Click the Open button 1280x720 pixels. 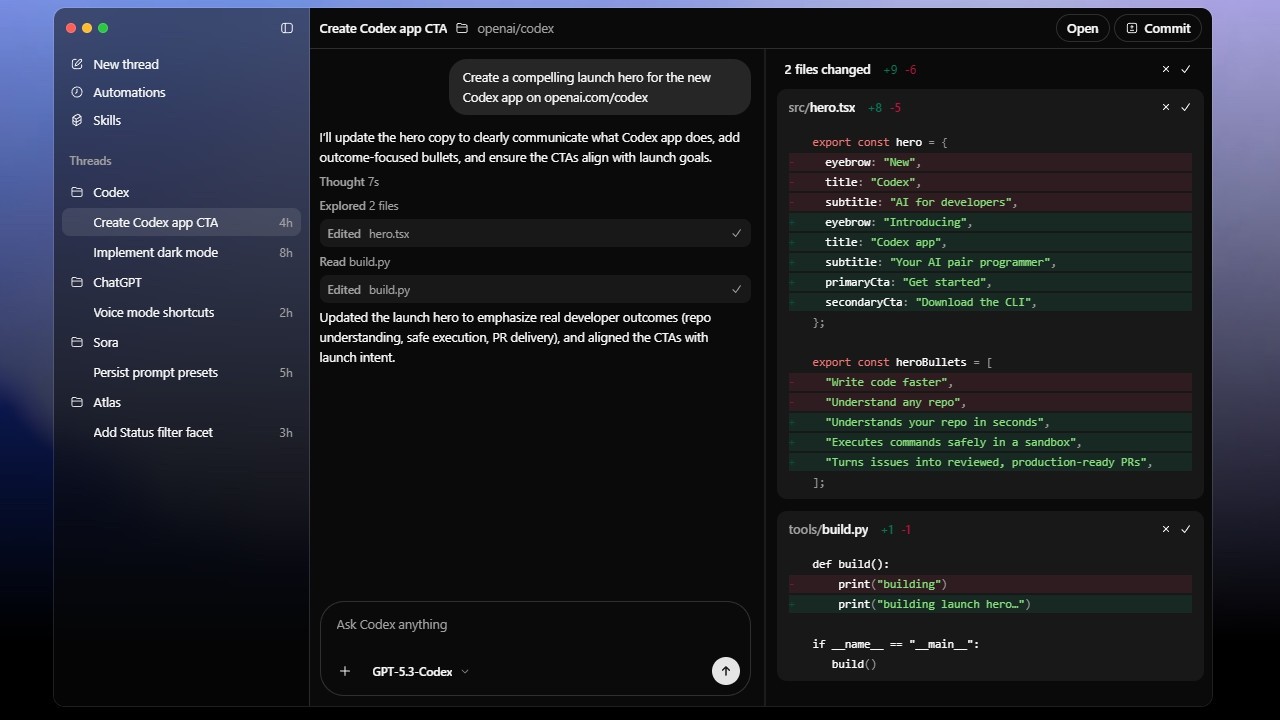pyautogui.click(x=1082, y=28)
